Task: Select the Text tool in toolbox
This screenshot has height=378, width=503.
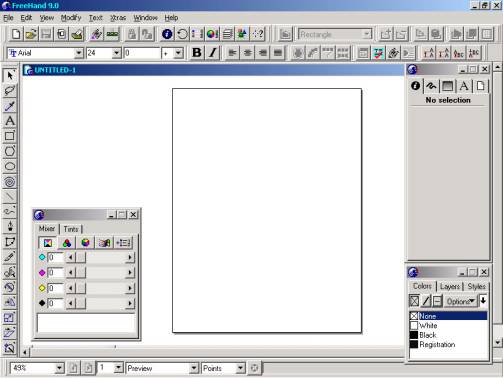Action: click(x=10, y=121)
